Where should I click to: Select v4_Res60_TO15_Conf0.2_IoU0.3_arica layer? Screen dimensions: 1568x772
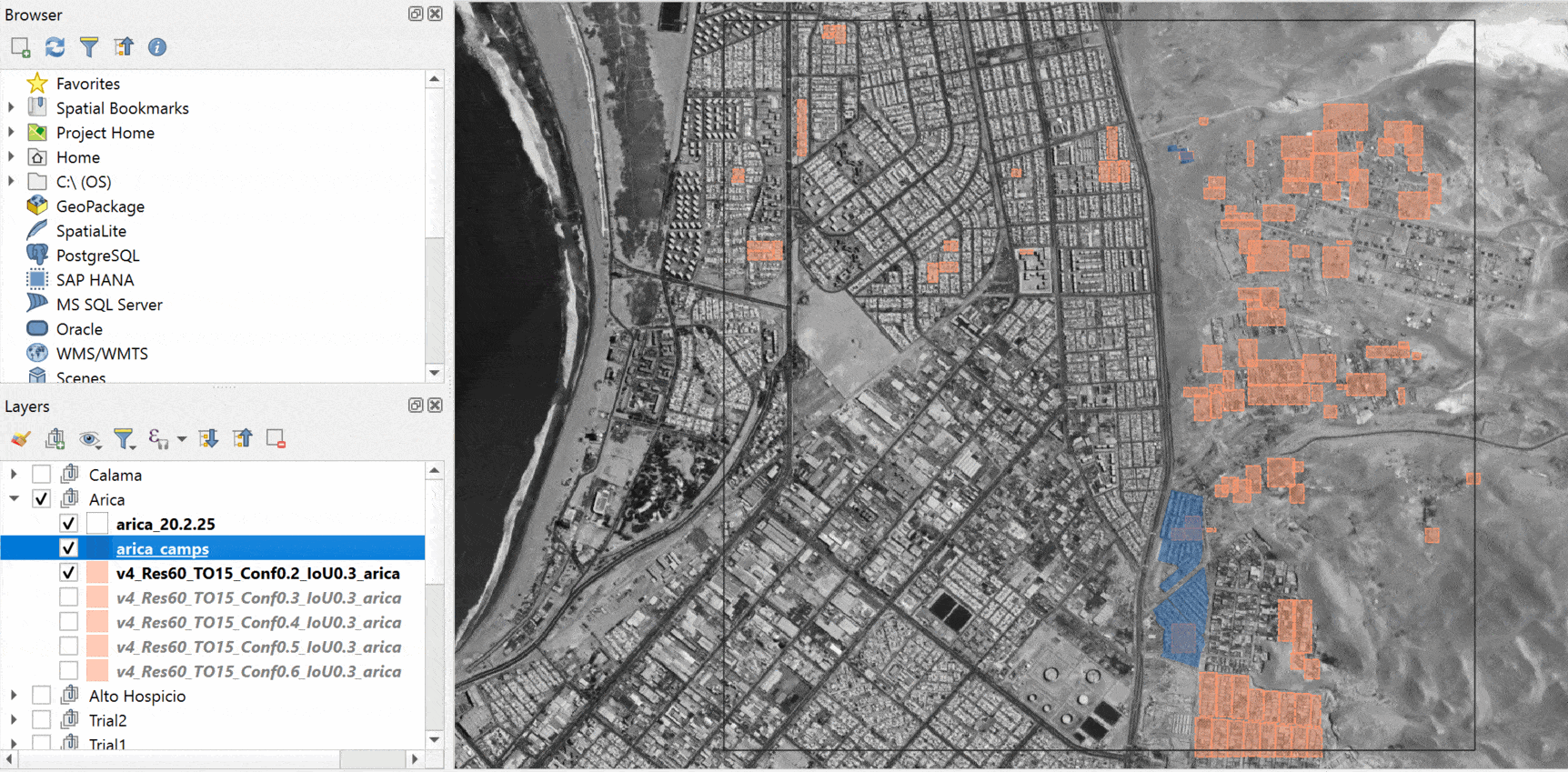258,573
